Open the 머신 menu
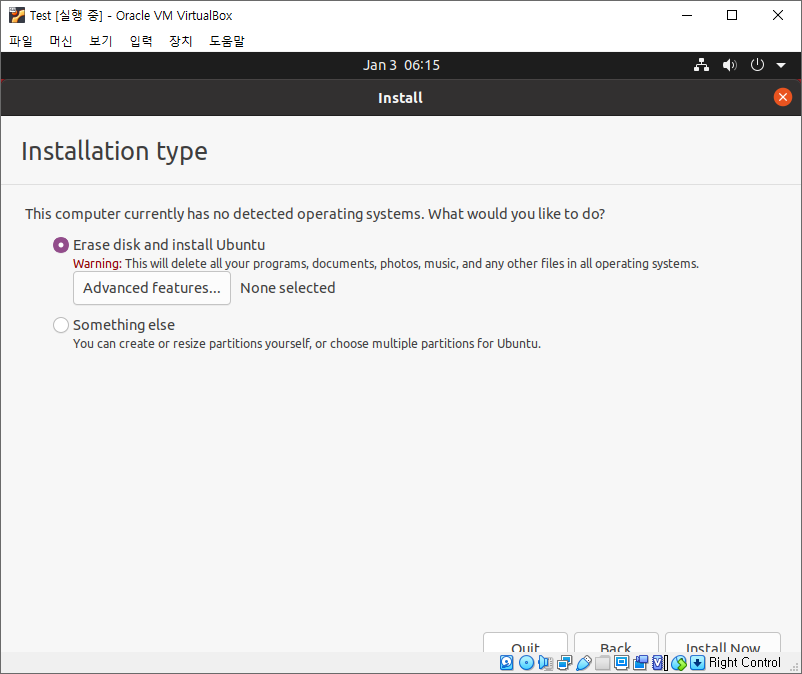Image resolution: width=802 pixels, height=674 pixels. click(x=61, y=41)
